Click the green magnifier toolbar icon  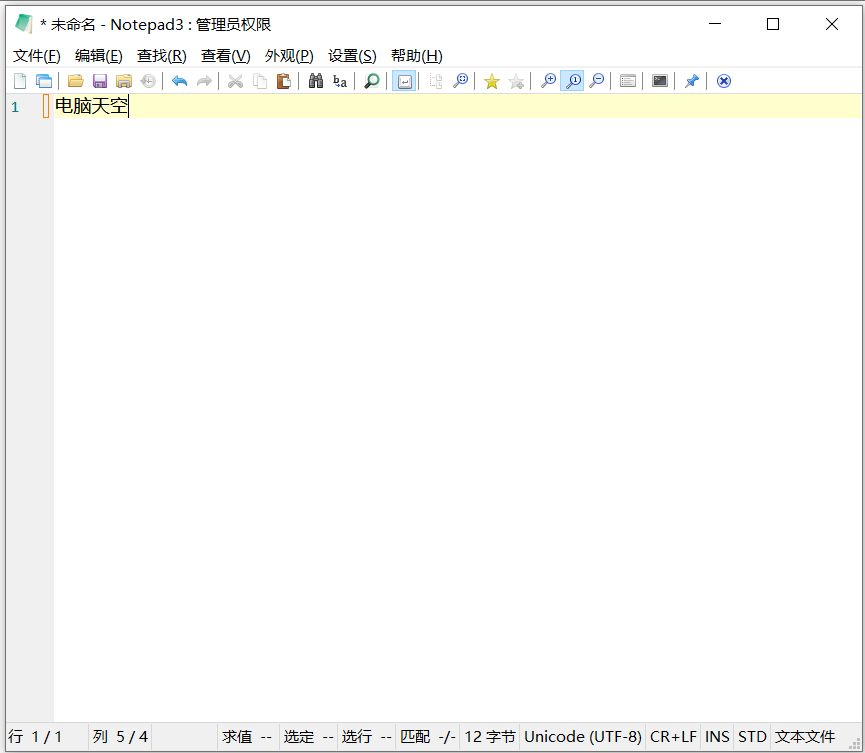click(x=372, y=81)
